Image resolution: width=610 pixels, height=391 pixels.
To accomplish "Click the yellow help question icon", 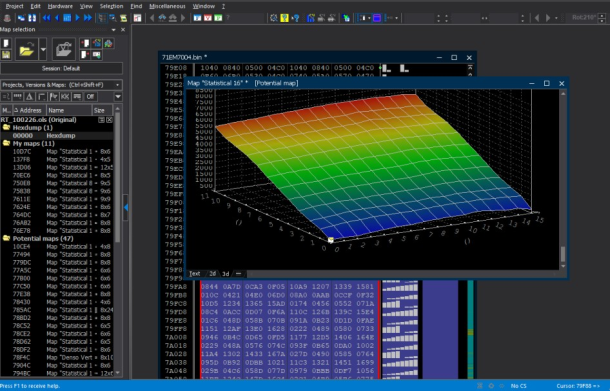I will [284, 18].
